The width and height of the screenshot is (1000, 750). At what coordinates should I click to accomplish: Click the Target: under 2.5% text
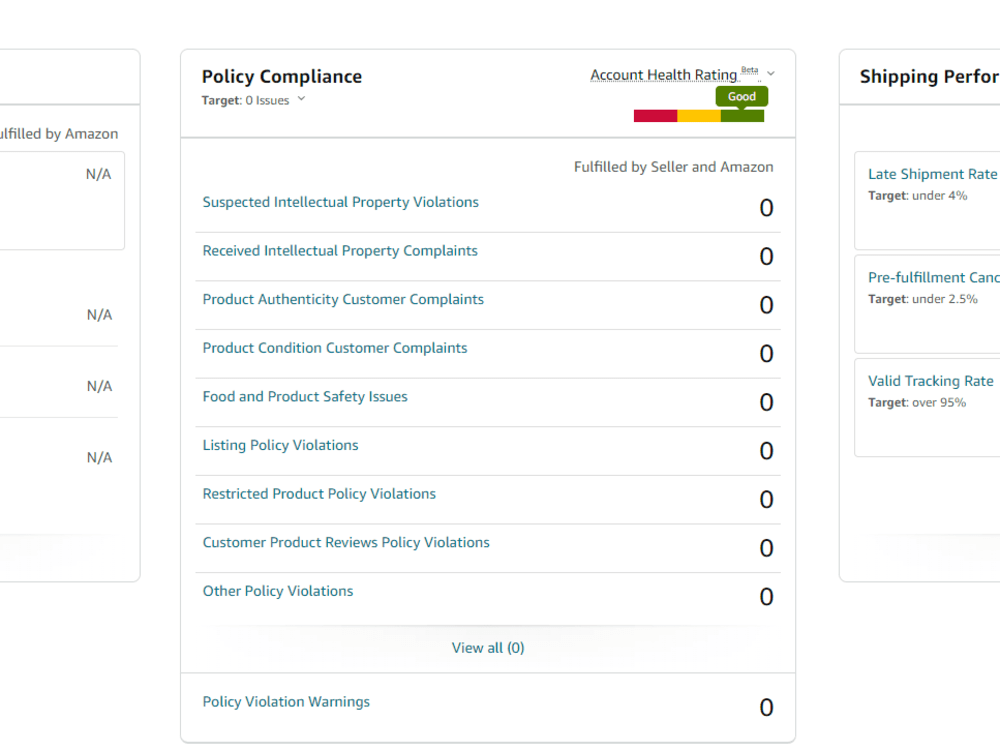[x=923, y=299]
